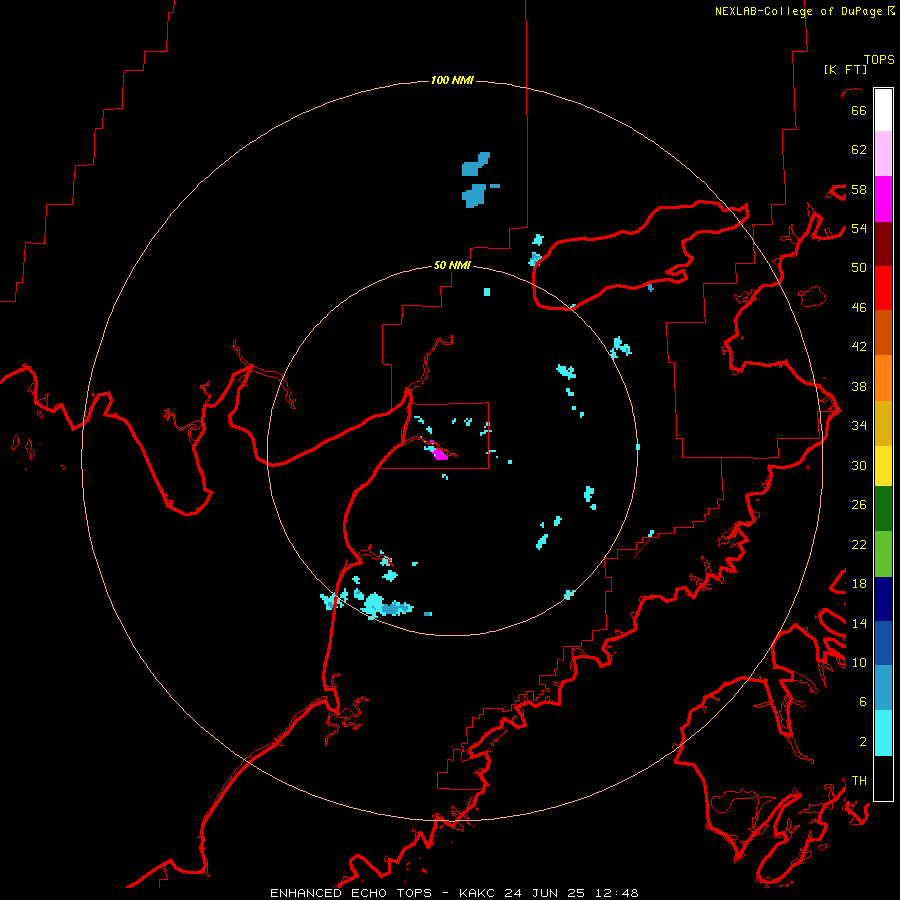
Task: Click the TOPS legend title
Action: pos(879,59)
